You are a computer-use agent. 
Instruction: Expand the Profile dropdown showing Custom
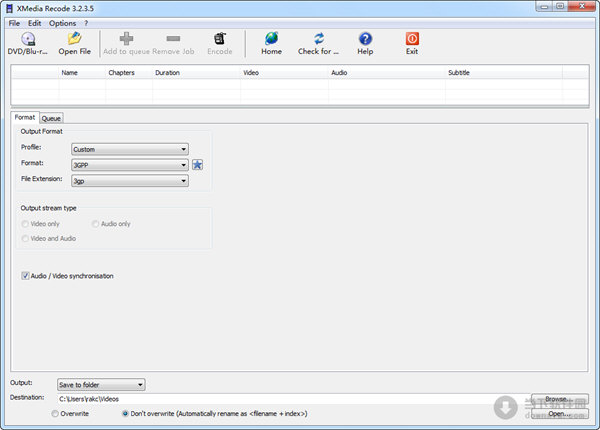[x=130, y=149]
